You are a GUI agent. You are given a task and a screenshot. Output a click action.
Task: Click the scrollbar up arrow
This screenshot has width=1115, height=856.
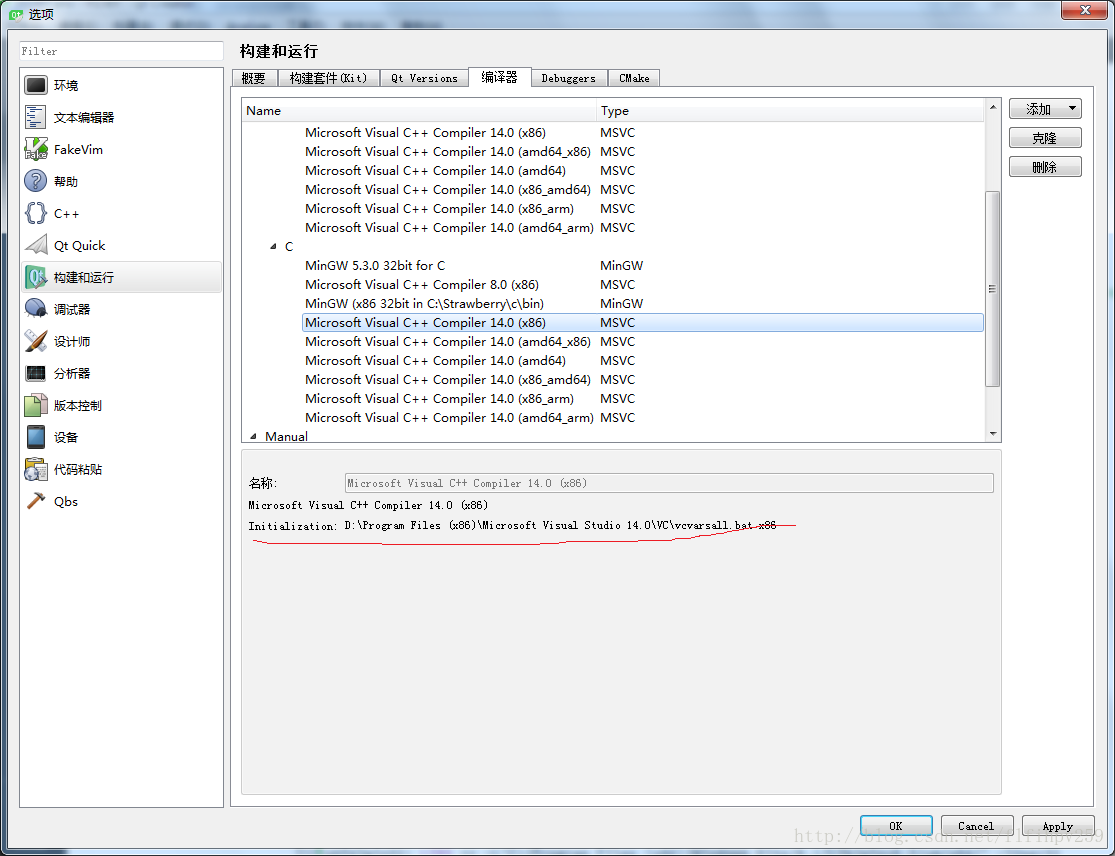point(993,107)
